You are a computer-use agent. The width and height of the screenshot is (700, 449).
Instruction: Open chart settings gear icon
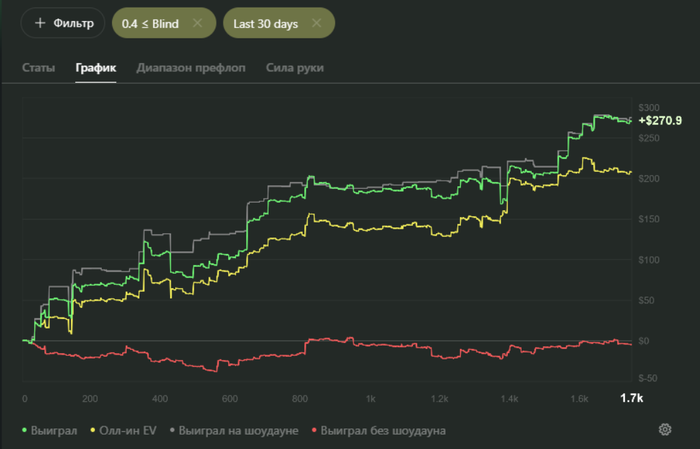(664, 430)
